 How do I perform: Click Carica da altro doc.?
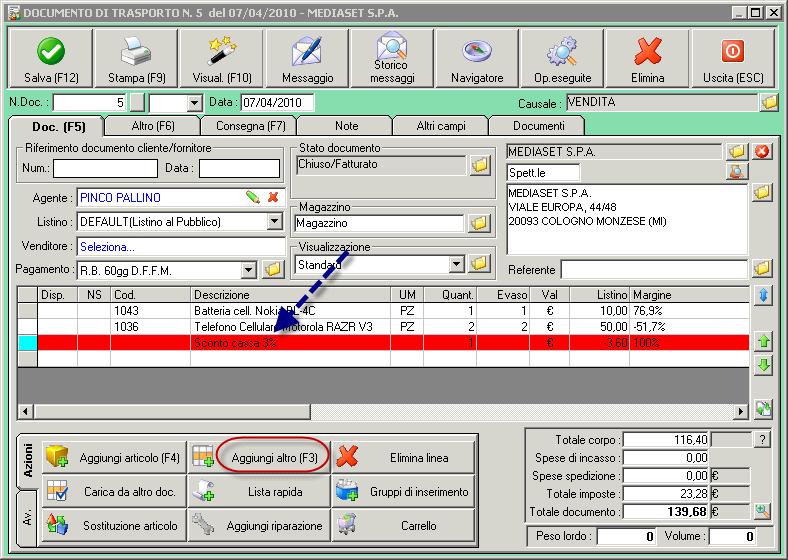pyautogui.click(x=114, y=492)
